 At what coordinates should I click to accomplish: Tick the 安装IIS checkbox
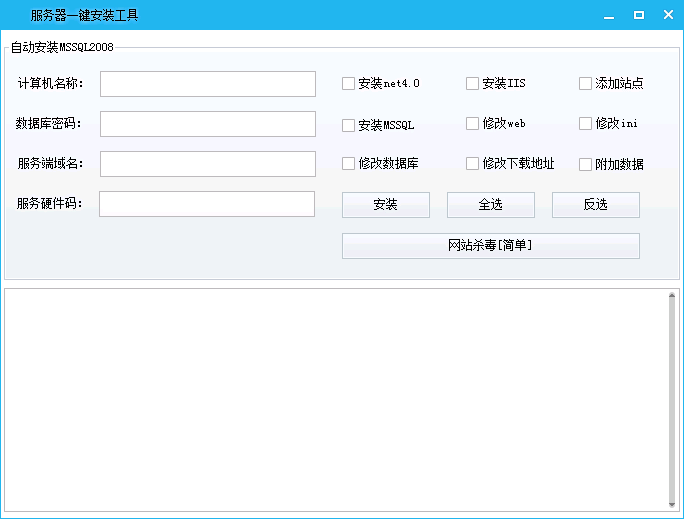pos(473,84)
